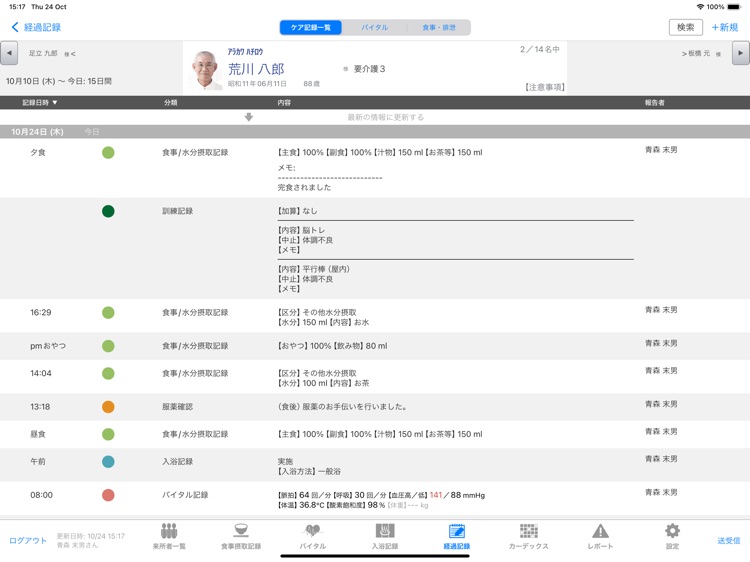The width and height of the screenshot is (750, 562).
Task: Click 送受信 sync link
Action: point(728,540)
